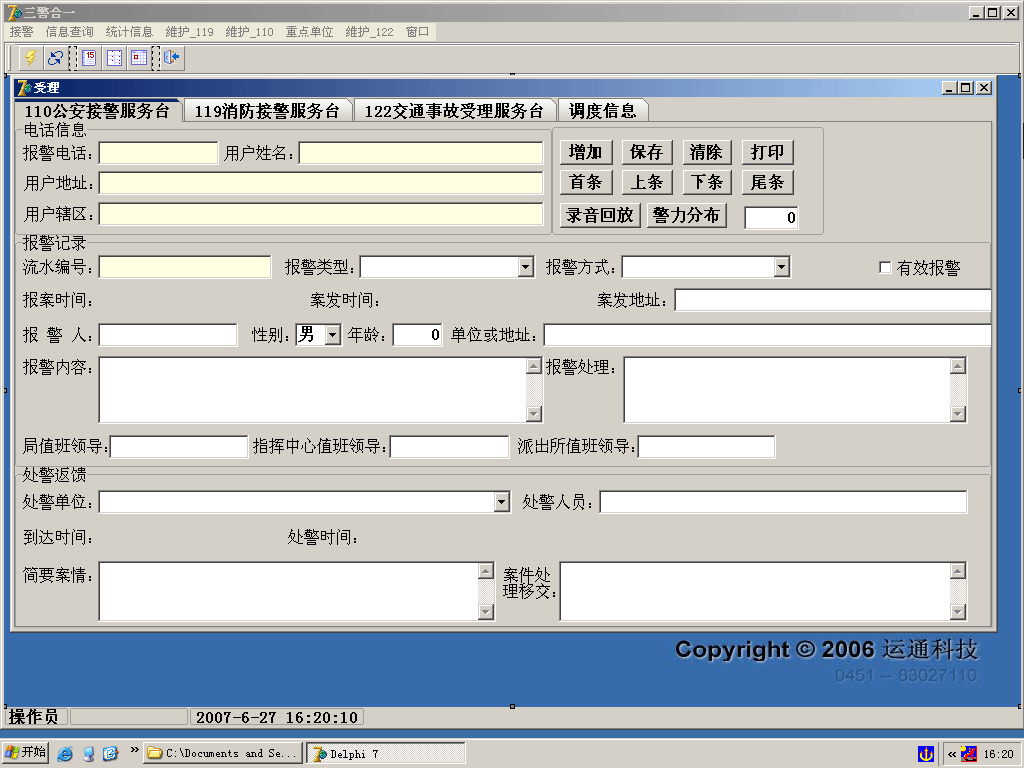1024x768 pixels.
Task: Click 案件处理移交 scrollbar up arrow
Action: coord(958,571)
